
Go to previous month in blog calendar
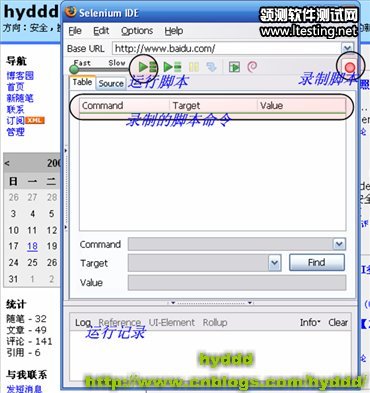(7, 163)
